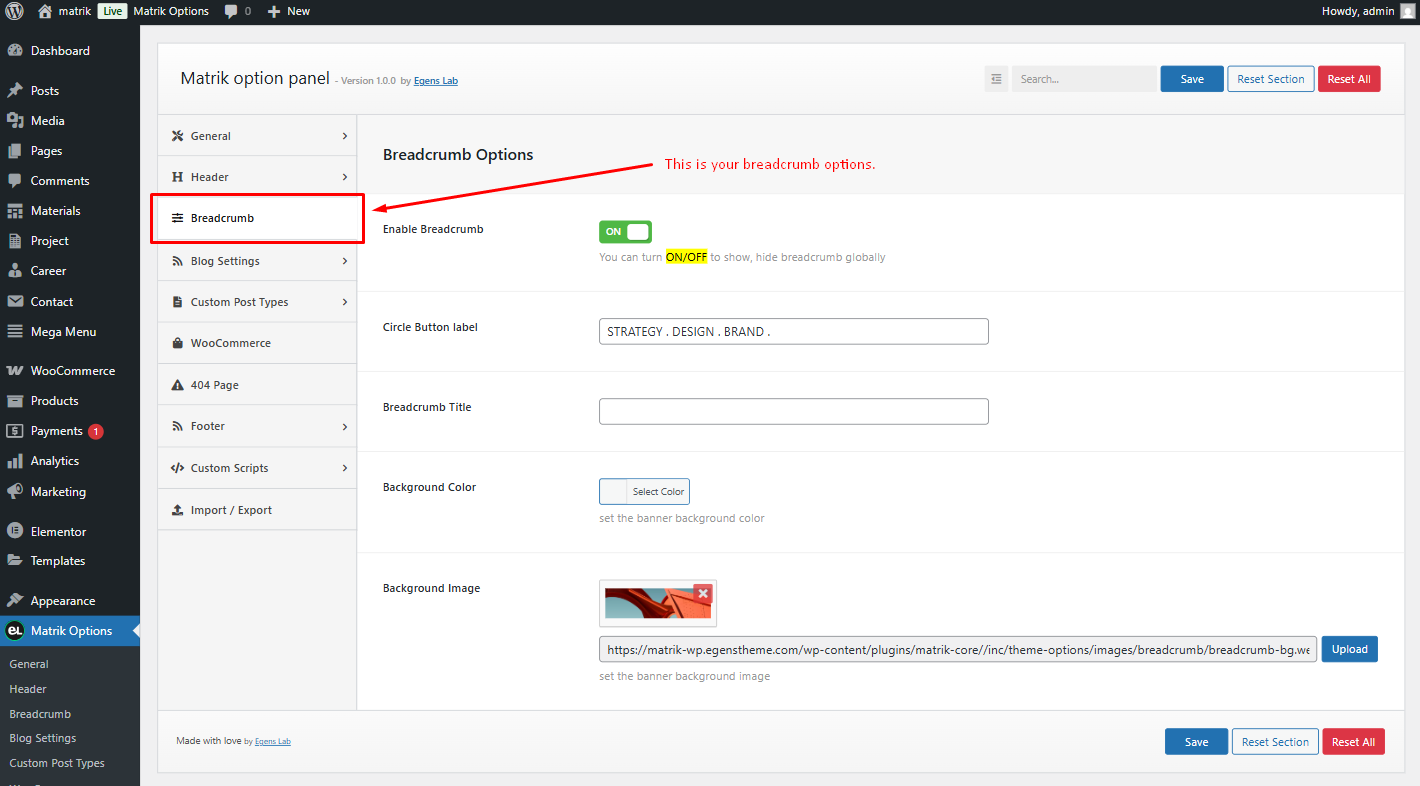Click the expand-all sections icon beside search
The height and width of the screenshot is (786, 1420).
(x=996, y=79)
